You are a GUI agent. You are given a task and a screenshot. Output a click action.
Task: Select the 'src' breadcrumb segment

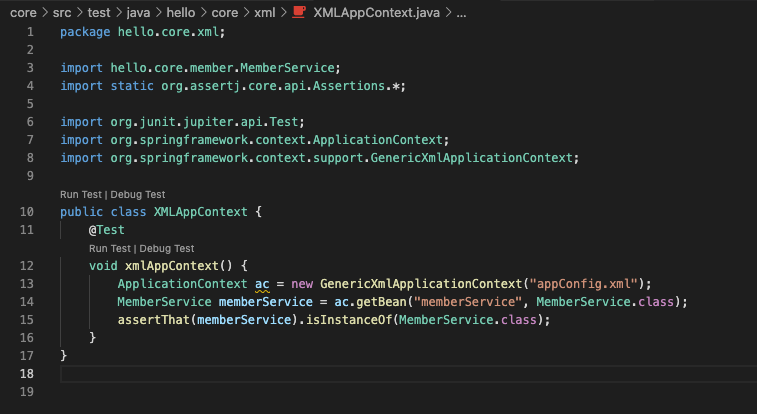click(62, 13)
